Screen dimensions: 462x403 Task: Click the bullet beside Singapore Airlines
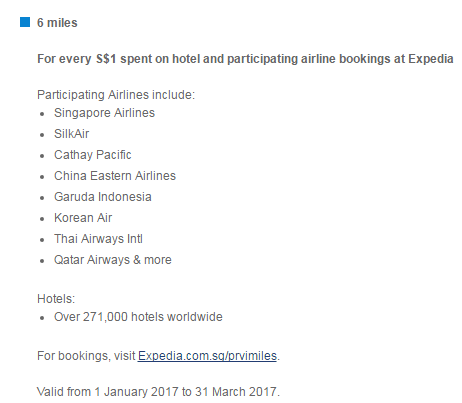tap(42, 114)
